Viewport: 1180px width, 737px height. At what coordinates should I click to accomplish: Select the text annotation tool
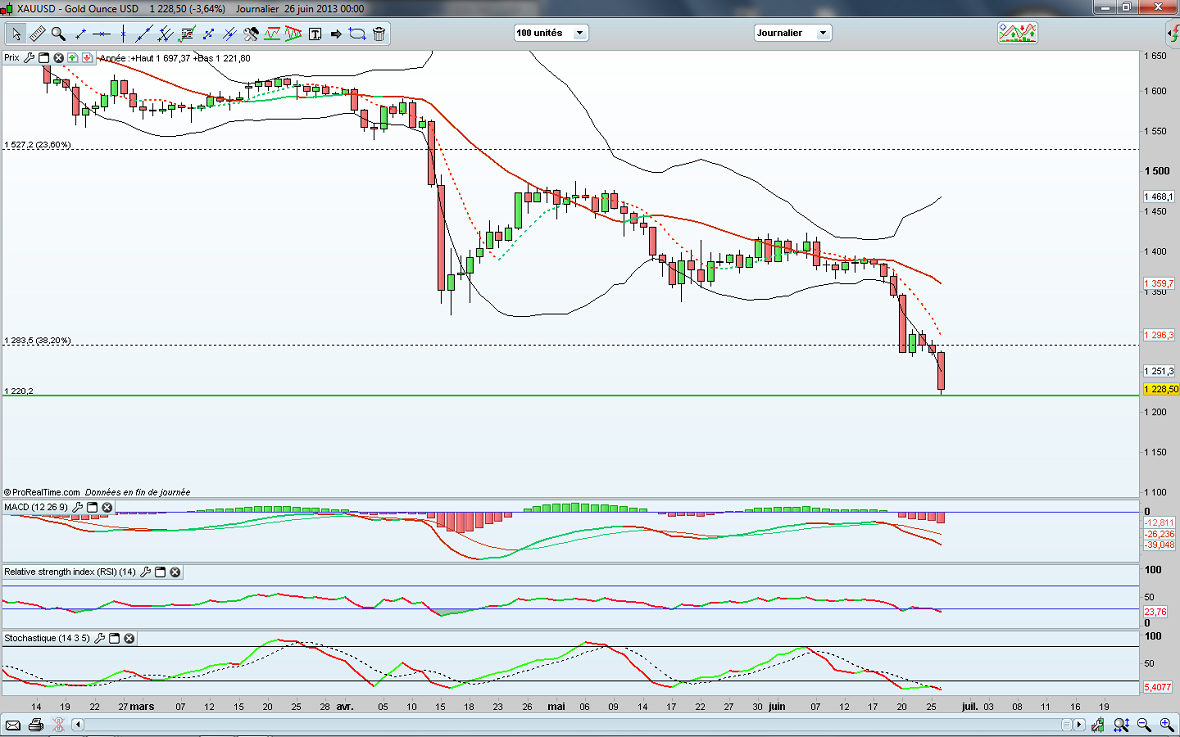(315, 34)
